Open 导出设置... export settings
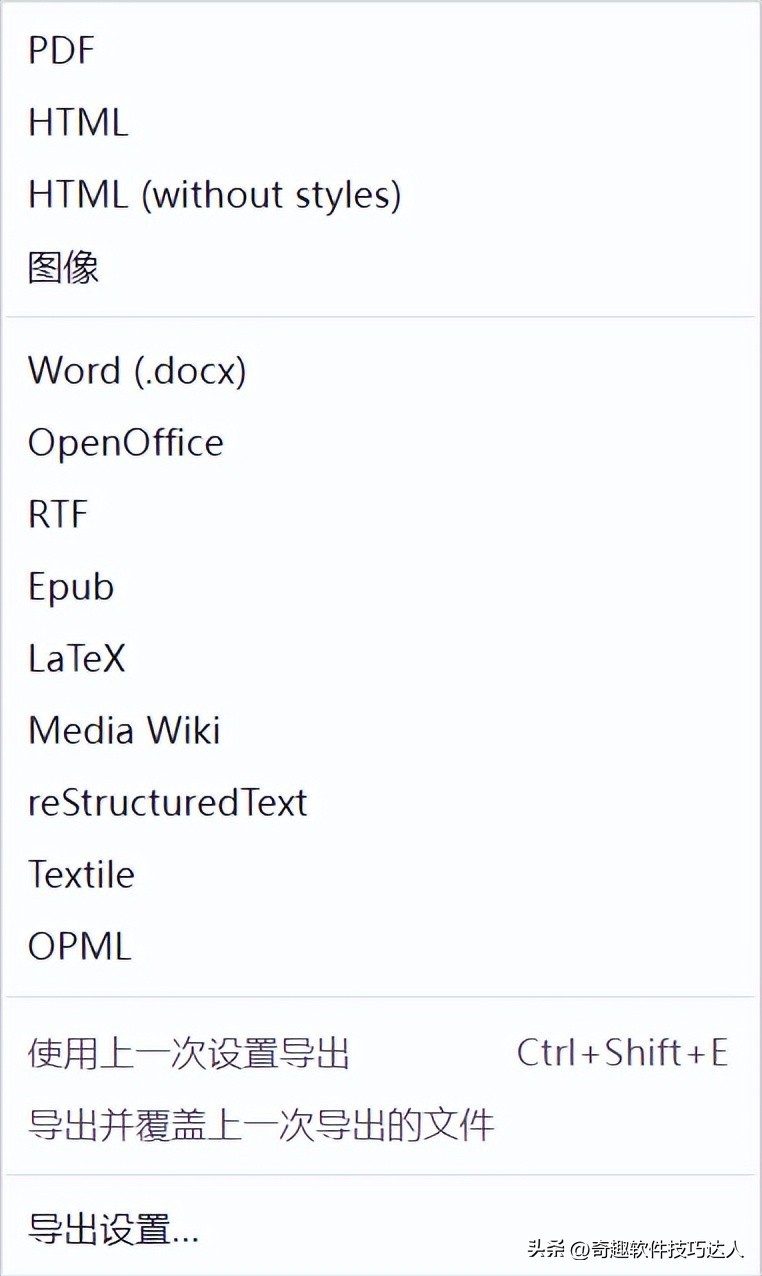 113,1229
